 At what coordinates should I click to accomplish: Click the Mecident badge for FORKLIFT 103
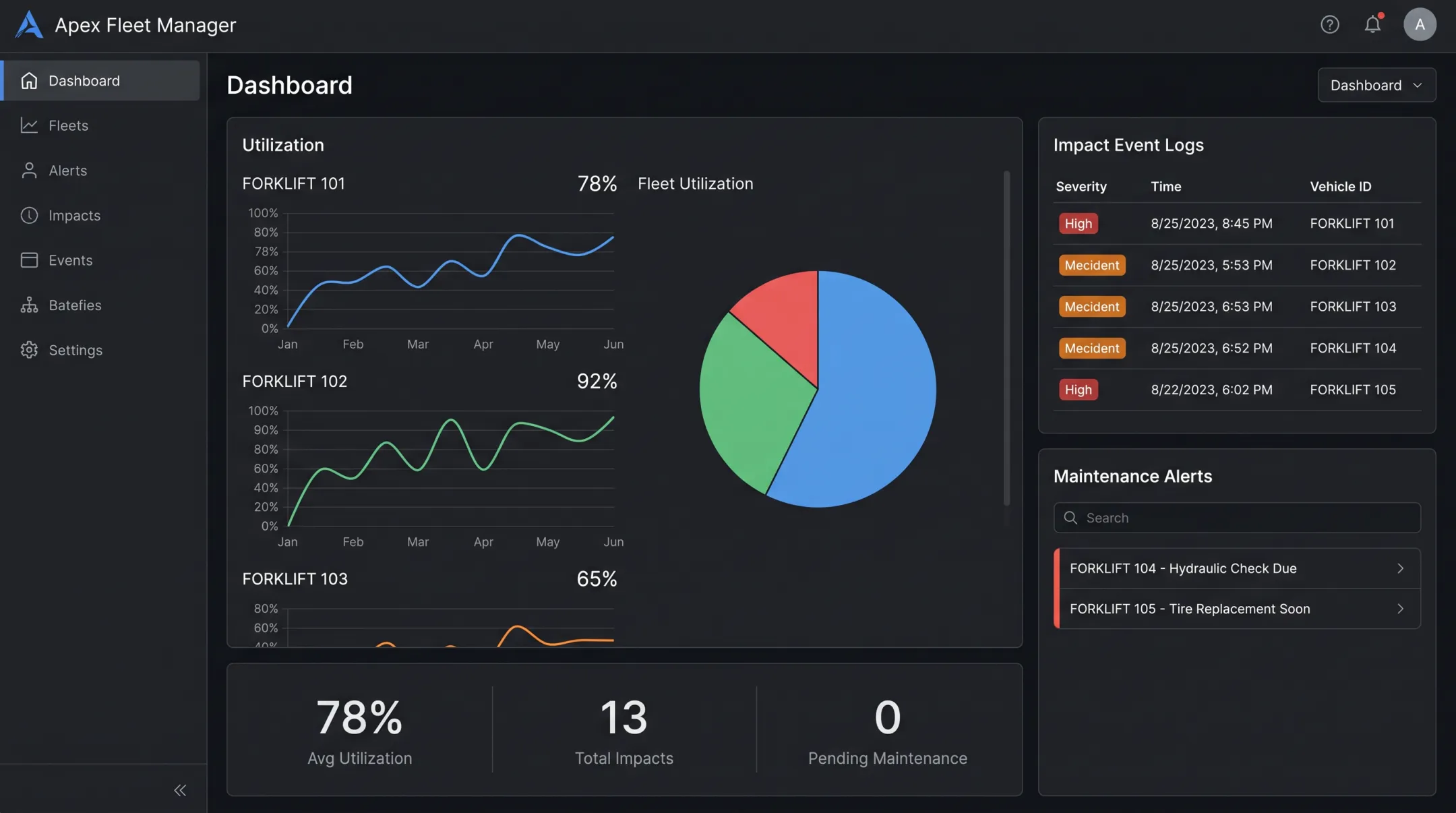tap(1092, 307)
